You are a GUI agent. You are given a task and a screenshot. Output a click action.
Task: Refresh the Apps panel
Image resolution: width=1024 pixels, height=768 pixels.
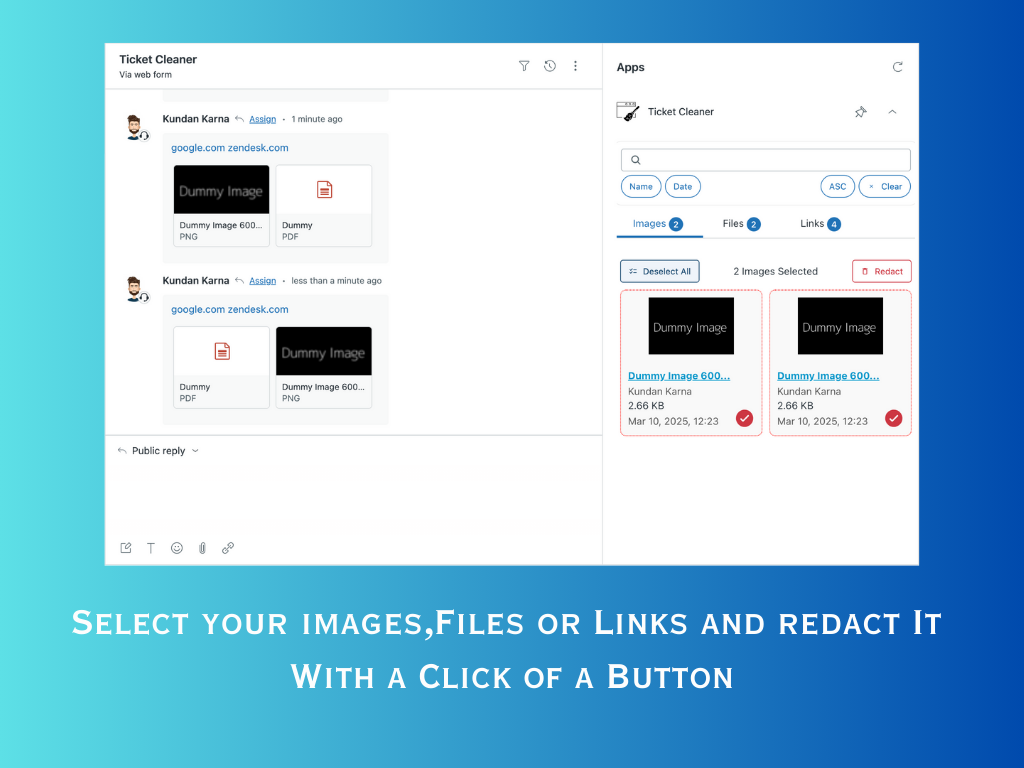(897, 67)
